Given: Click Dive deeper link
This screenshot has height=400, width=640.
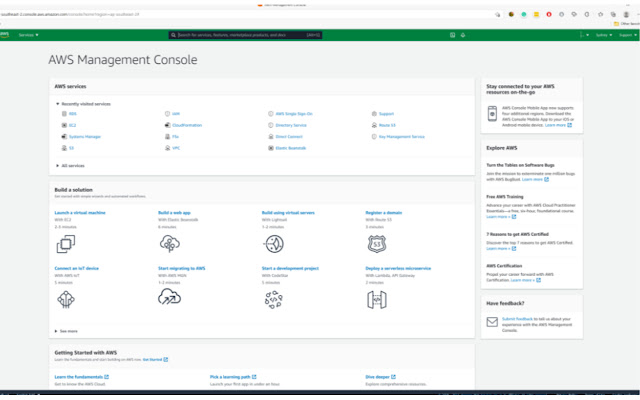Looking at the screenshot, I should pos(380,377).
